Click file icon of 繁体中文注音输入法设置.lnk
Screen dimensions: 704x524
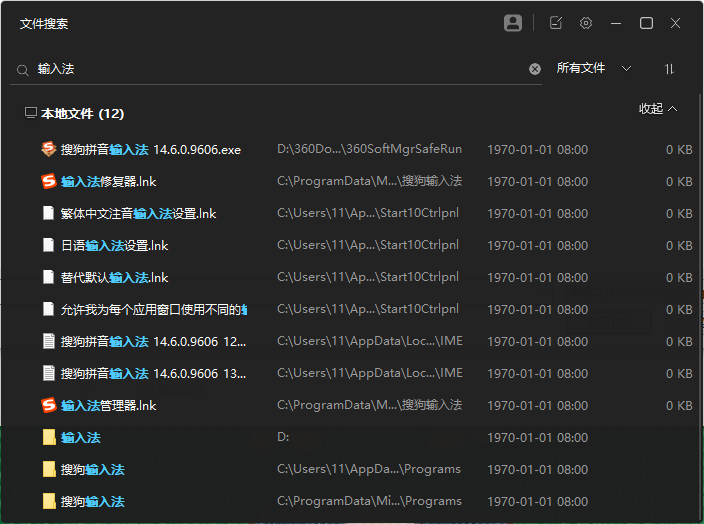pos(48,213)
